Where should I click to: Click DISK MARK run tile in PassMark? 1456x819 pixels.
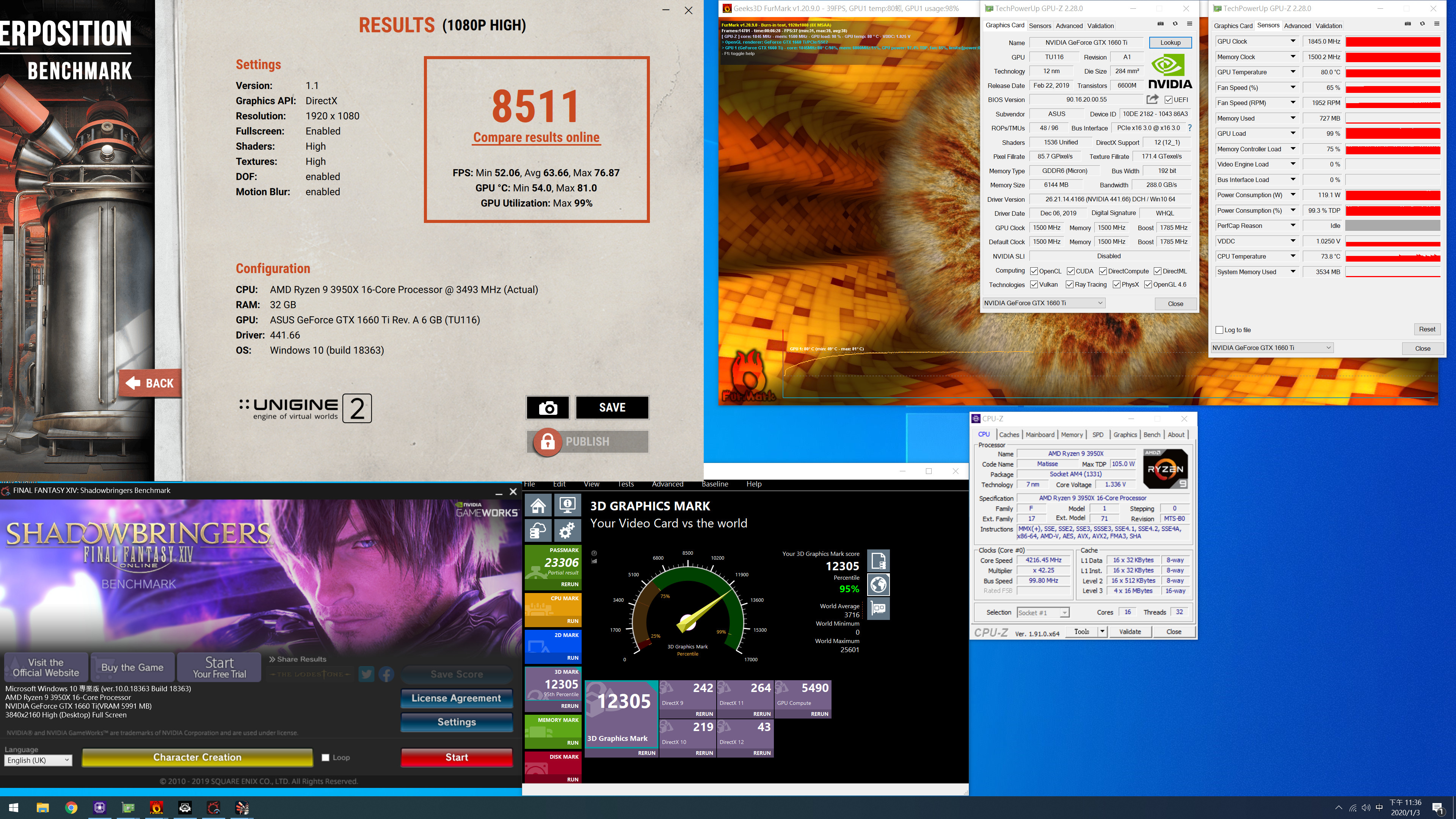pyautogui.click(x=553, y=768)
